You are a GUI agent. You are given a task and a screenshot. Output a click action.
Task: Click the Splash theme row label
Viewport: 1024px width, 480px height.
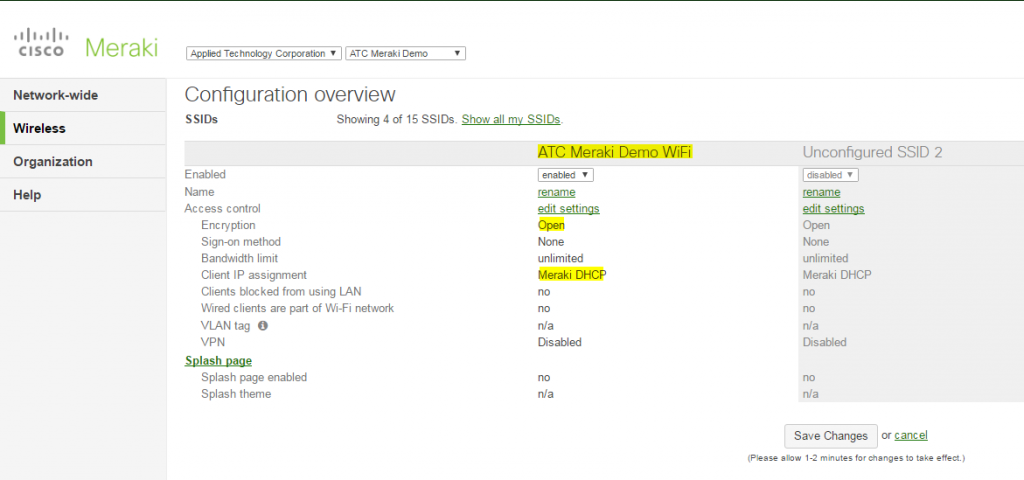[x=236, y=394]
